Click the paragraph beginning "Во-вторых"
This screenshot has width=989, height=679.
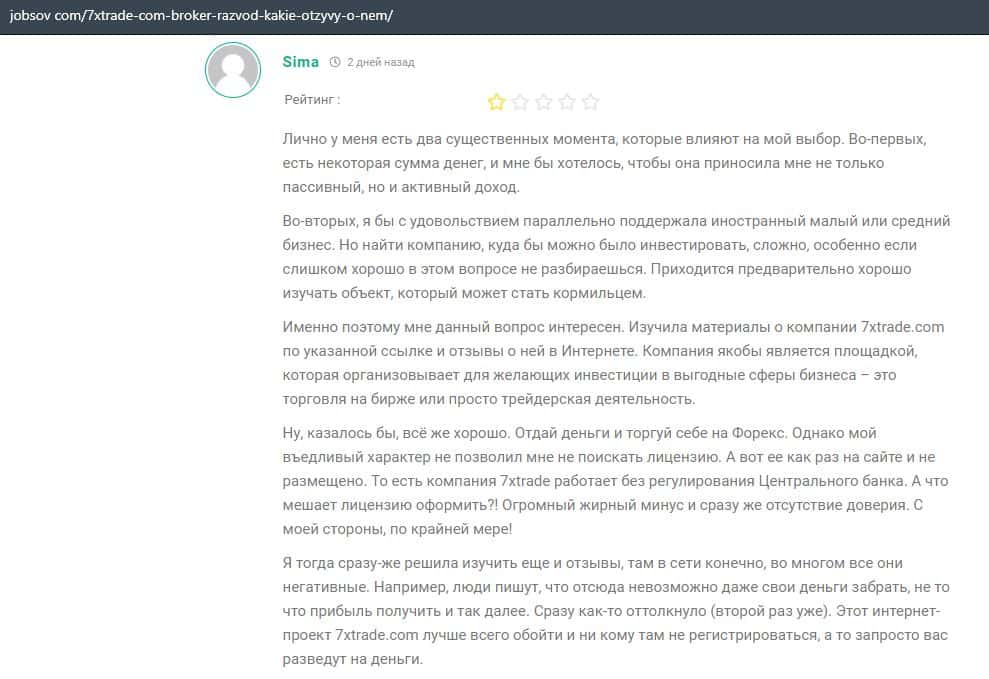(x=600, y=257)
